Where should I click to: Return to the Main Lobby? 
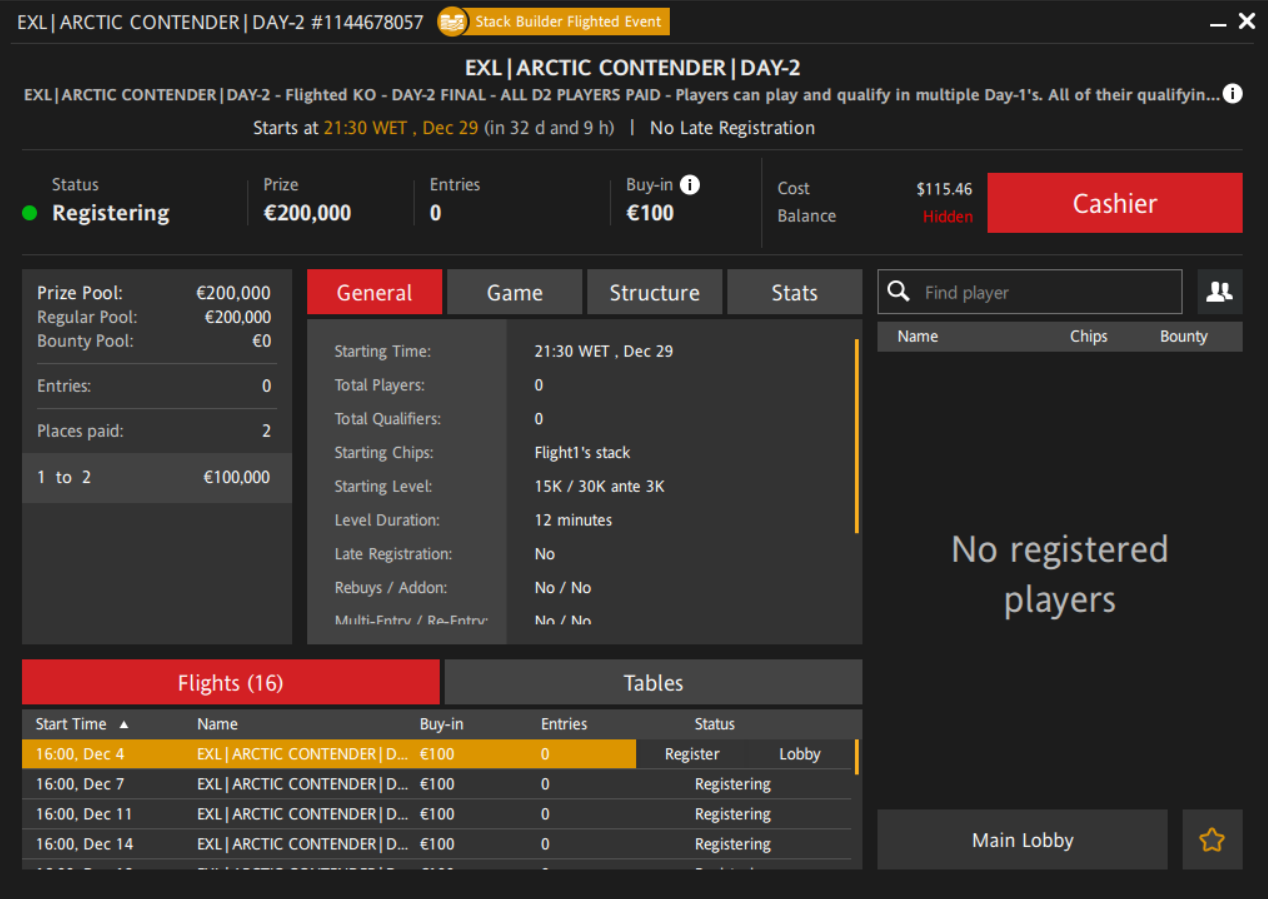pos(1022,840)
